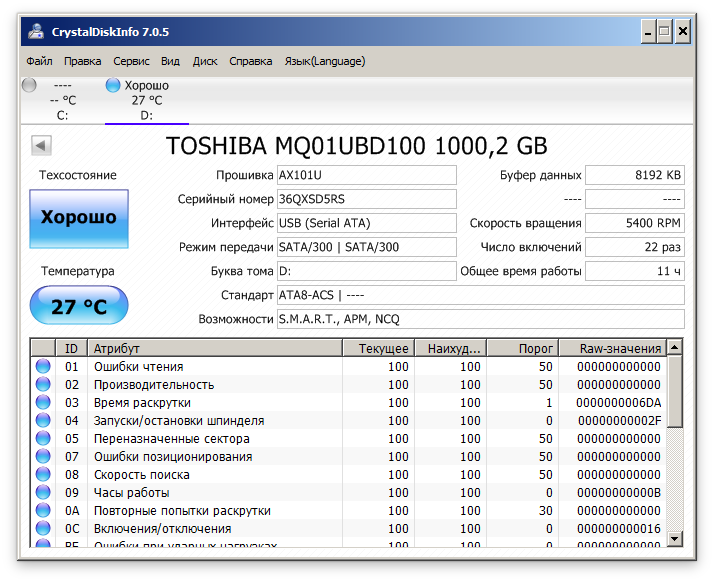
Task: Click the Буфер данных value 8192 KB
Action: 635,175
